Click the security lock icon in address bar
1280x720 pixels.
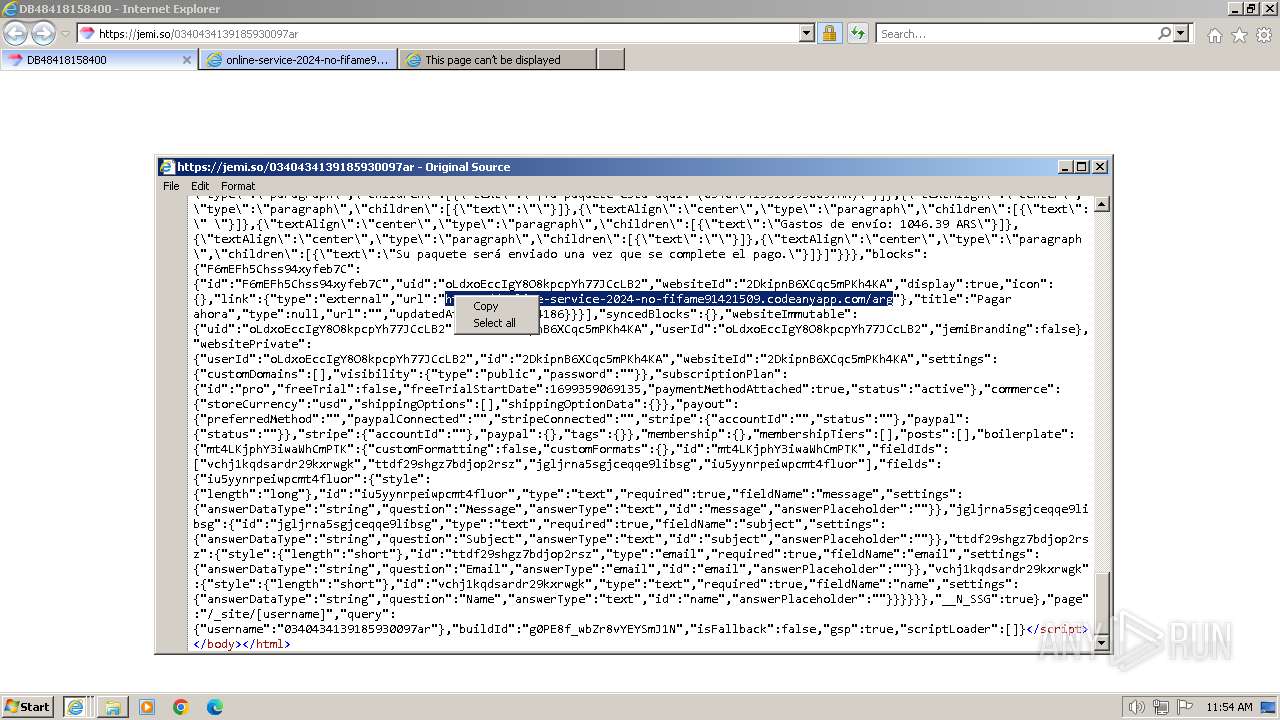(x=829, y=33)
